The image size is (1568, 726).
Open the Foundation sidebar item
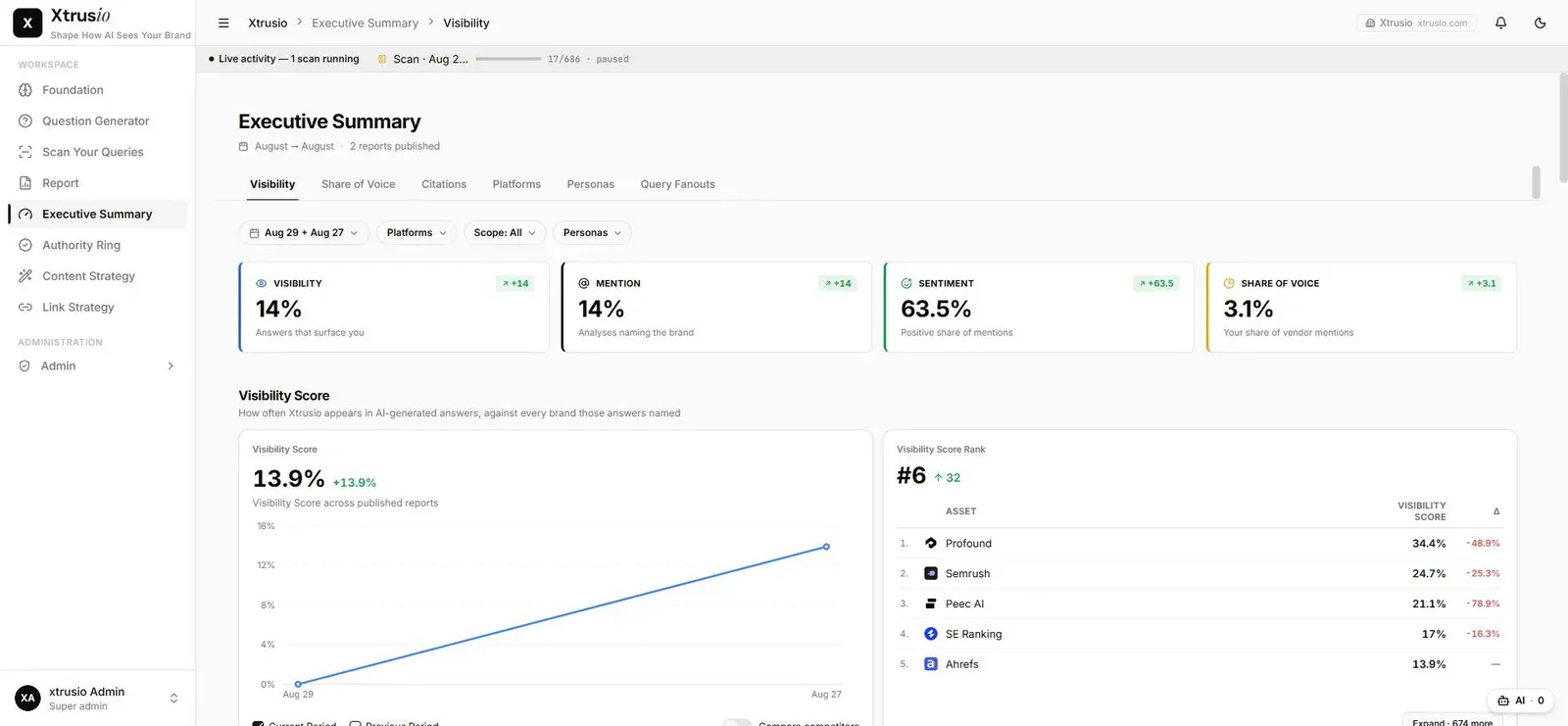coord(97,90)
